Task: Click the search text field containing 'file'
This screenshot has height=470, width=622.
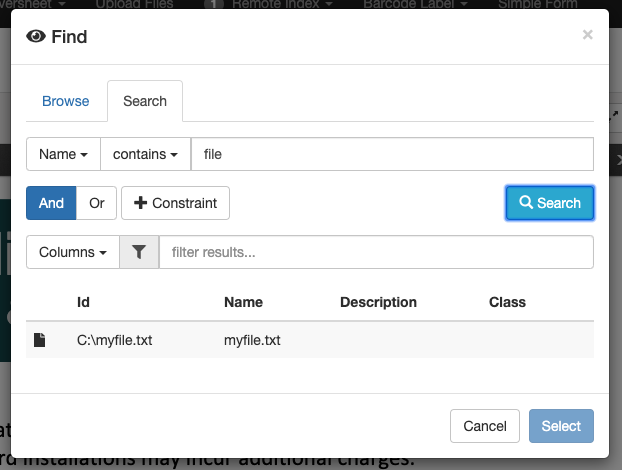Action: point(392,154)
